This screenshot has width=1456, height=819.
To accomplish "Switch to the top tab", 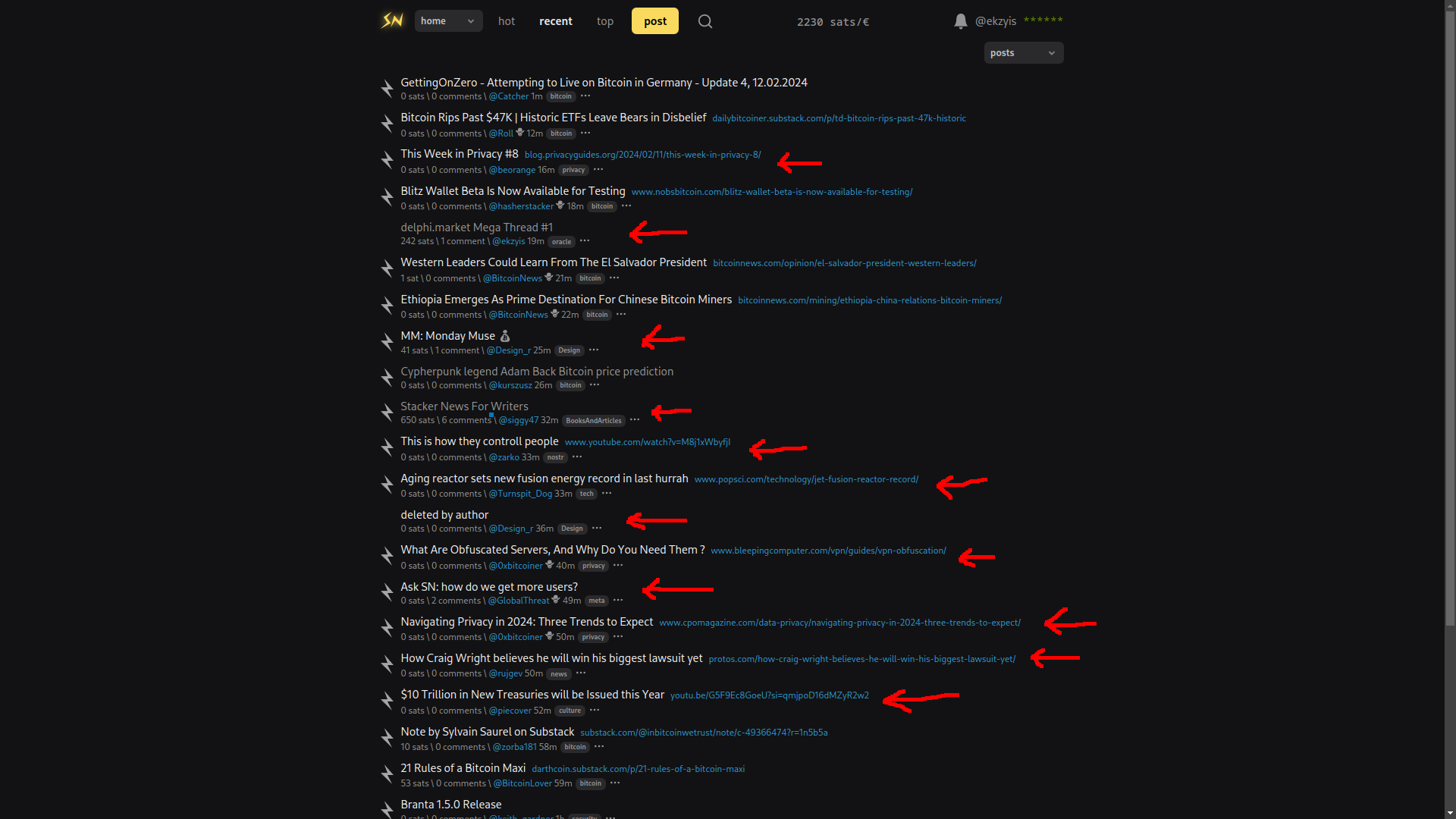I will 605,21.
